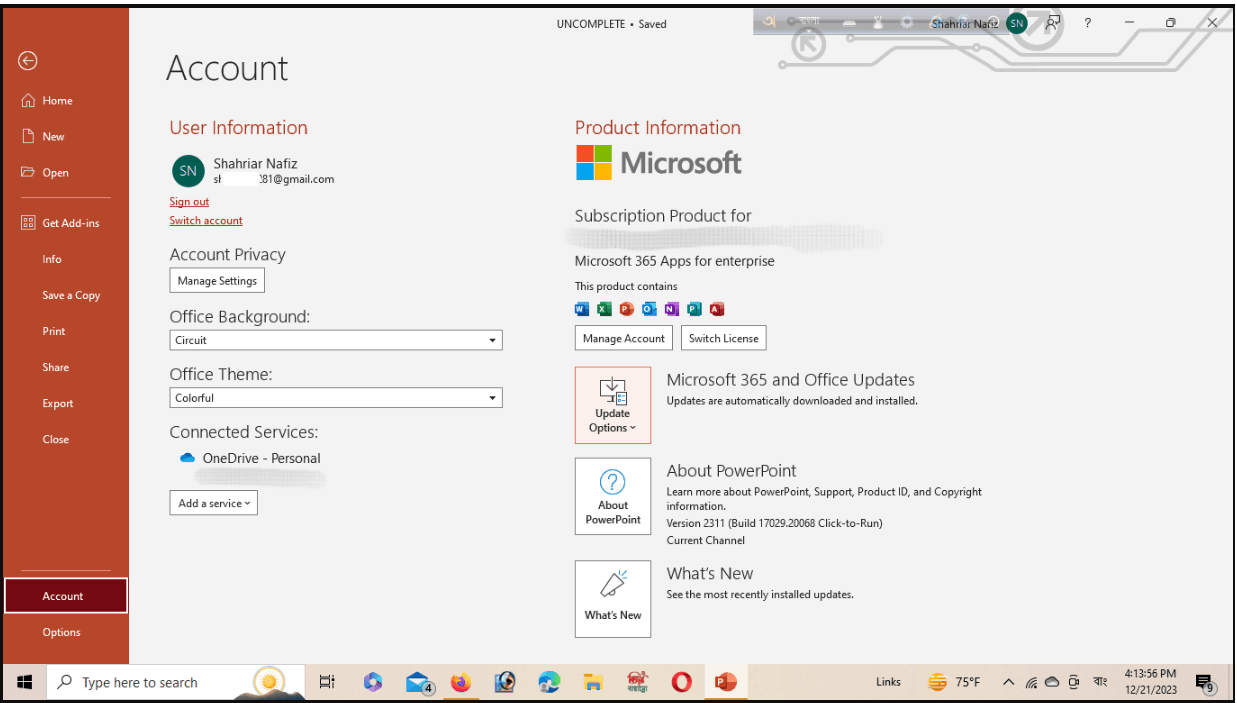The image size is (1237, 703).
Task: Click the 'OneDrive - Personal' service entry
Action: point(261,458)
